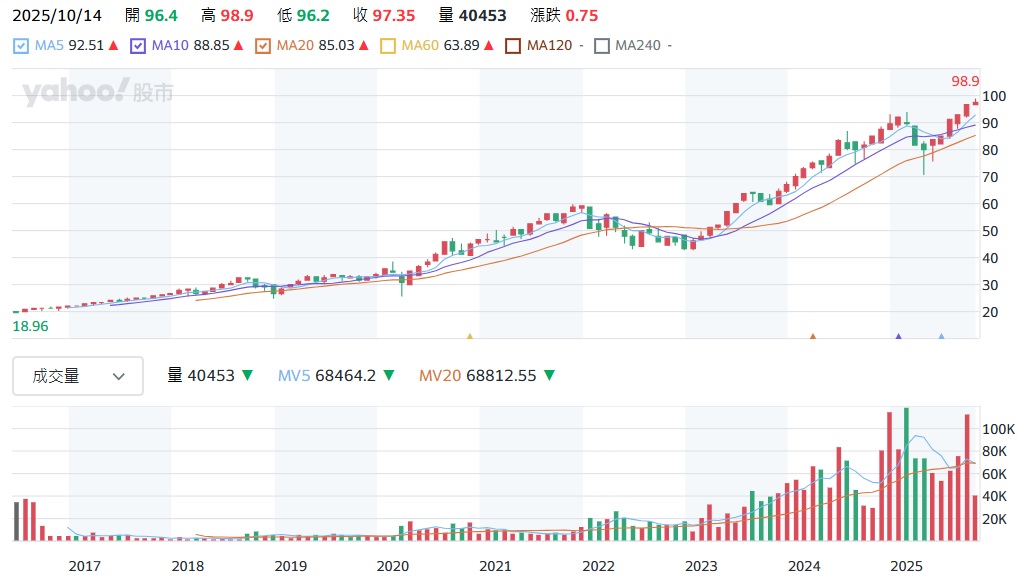This screenshot has height=579, width=1019.
Task: Click the tallest green volume bar
Action: [906, 474]
